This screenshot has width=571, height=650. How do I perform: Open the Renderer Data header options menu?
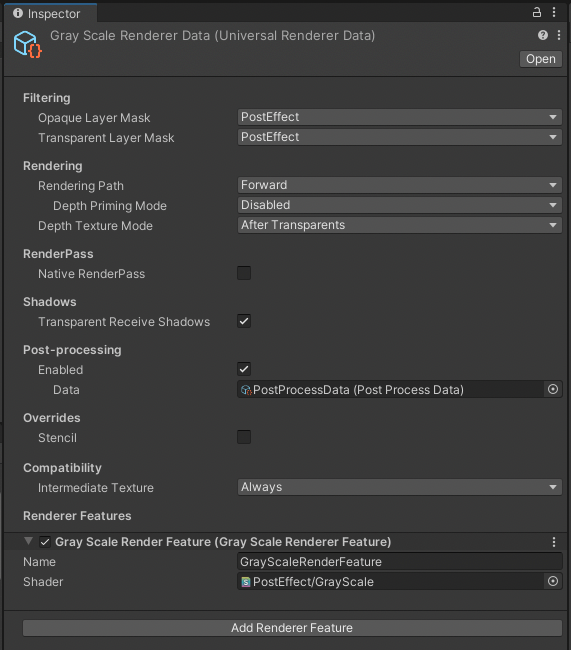[x=559, y=35]
